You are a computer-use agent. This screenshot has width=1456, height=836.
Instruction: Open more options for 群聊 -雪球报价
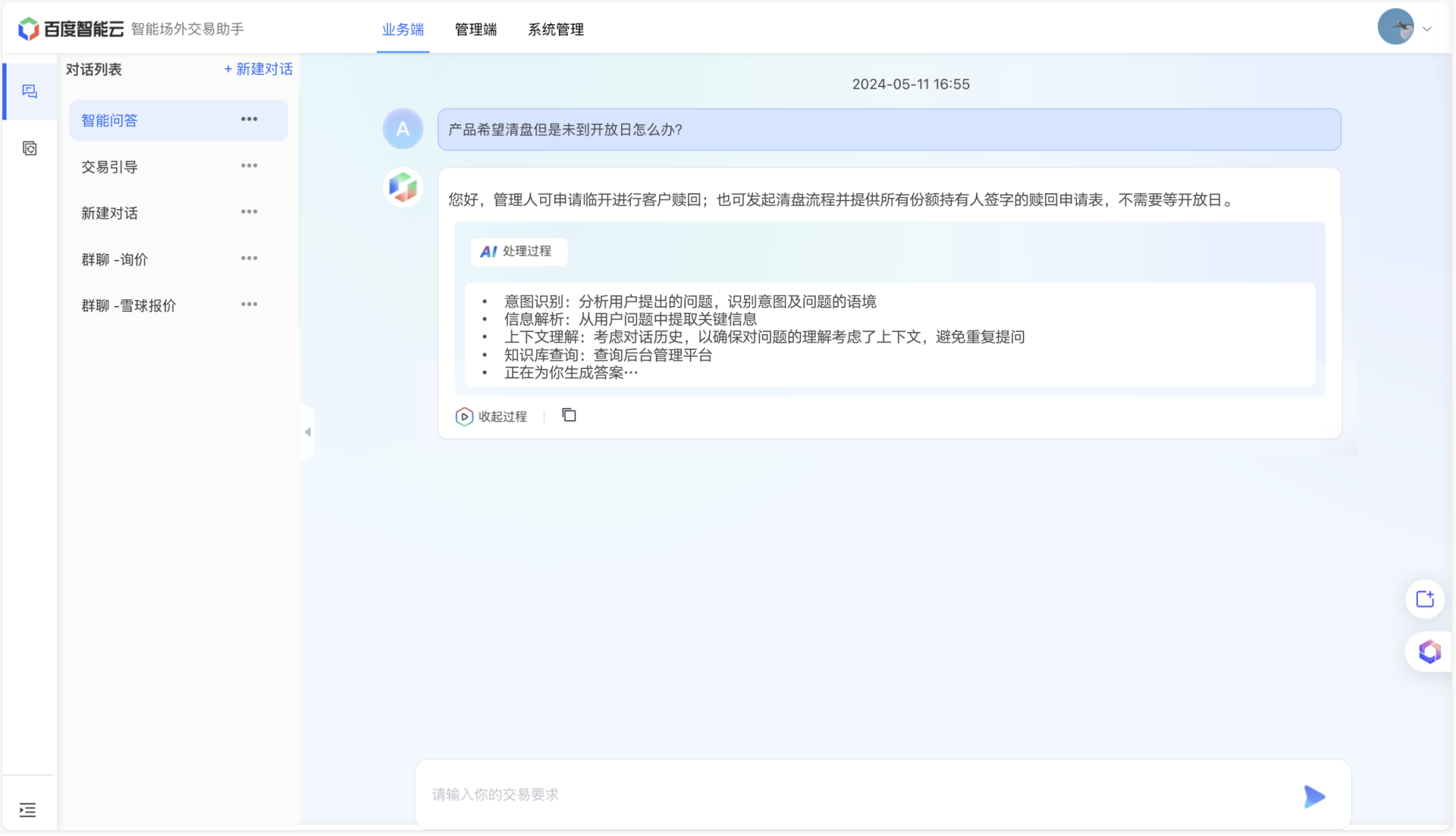[249, 305]
